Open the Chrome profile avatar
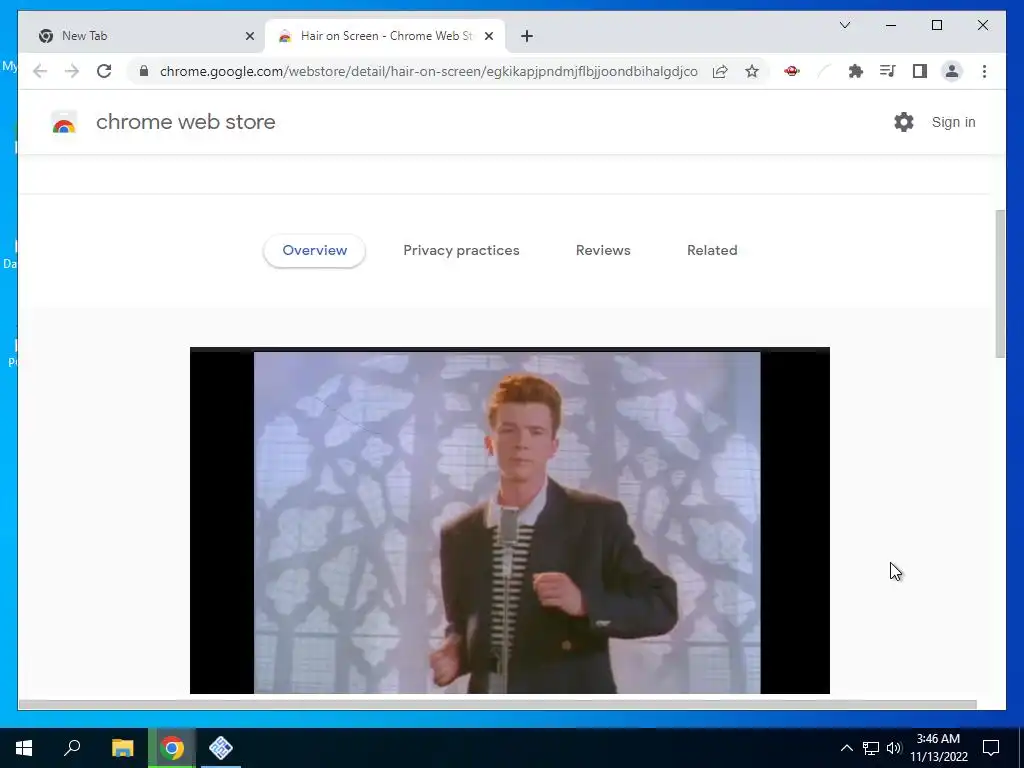The height and width of the screenshot is (768, 1024). point(952,71)
